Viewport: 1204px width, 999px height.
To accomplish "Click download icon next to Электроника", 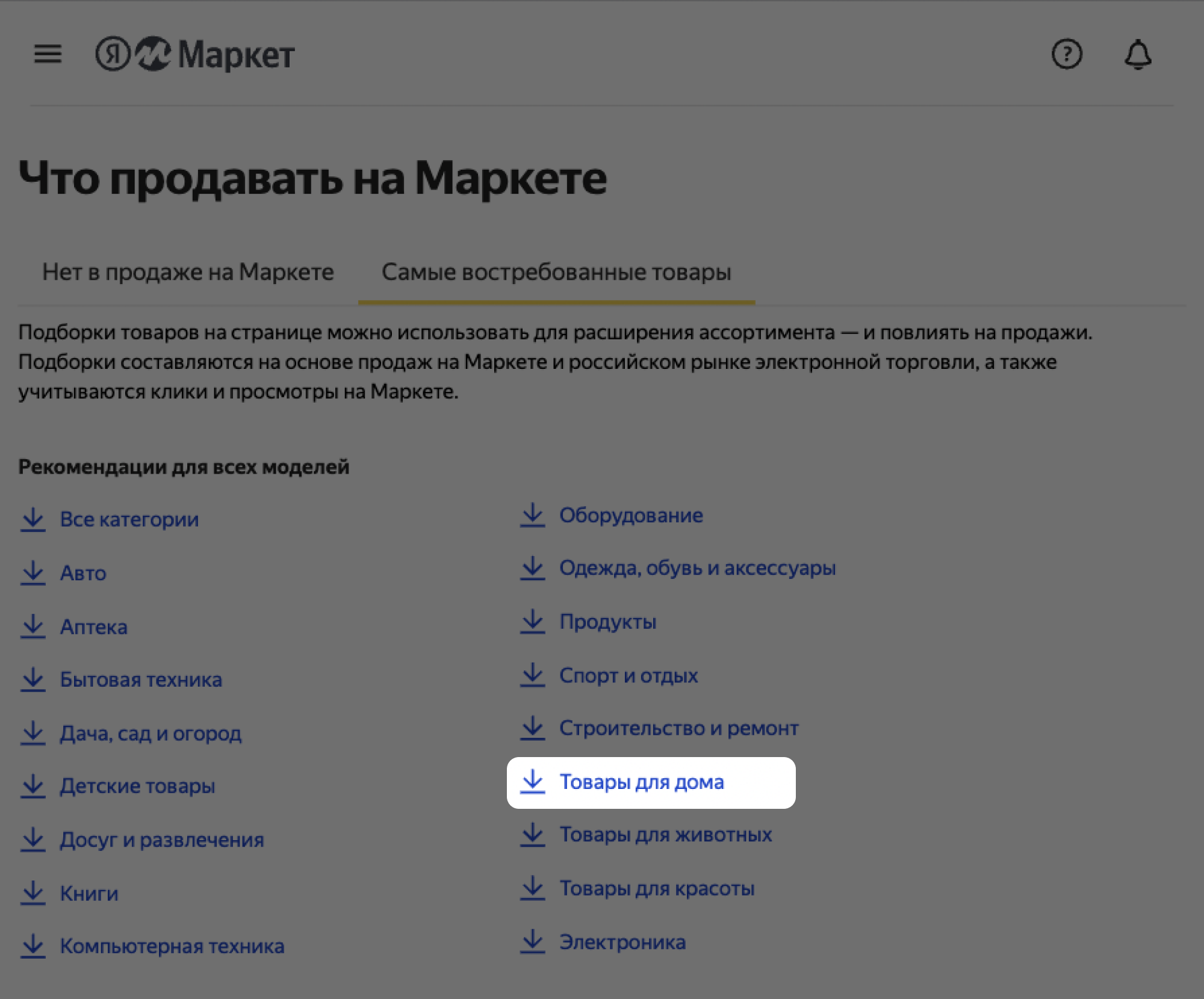I will (x=533, y=942).
